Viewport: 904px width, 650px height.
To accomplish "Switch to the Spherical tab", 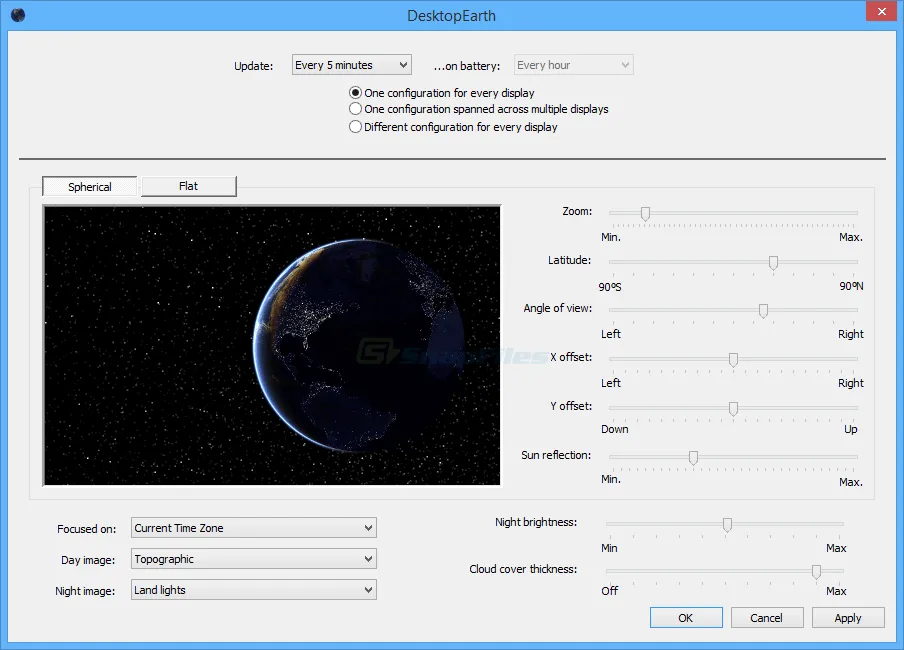I will [x=89, y=186].
